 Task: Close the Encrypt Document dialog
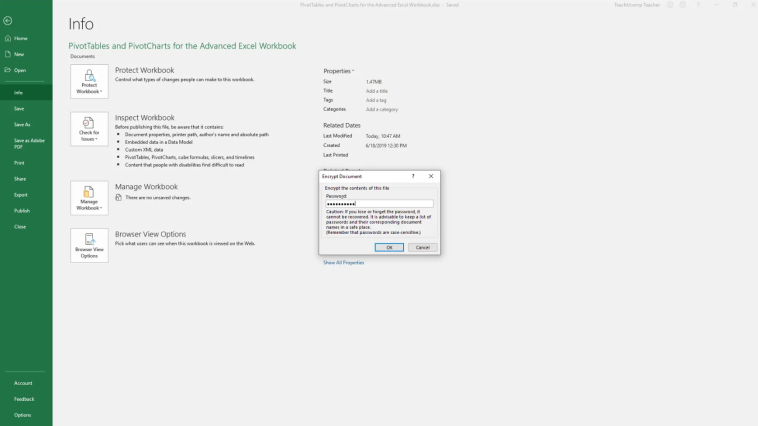[x=431, y=176]
